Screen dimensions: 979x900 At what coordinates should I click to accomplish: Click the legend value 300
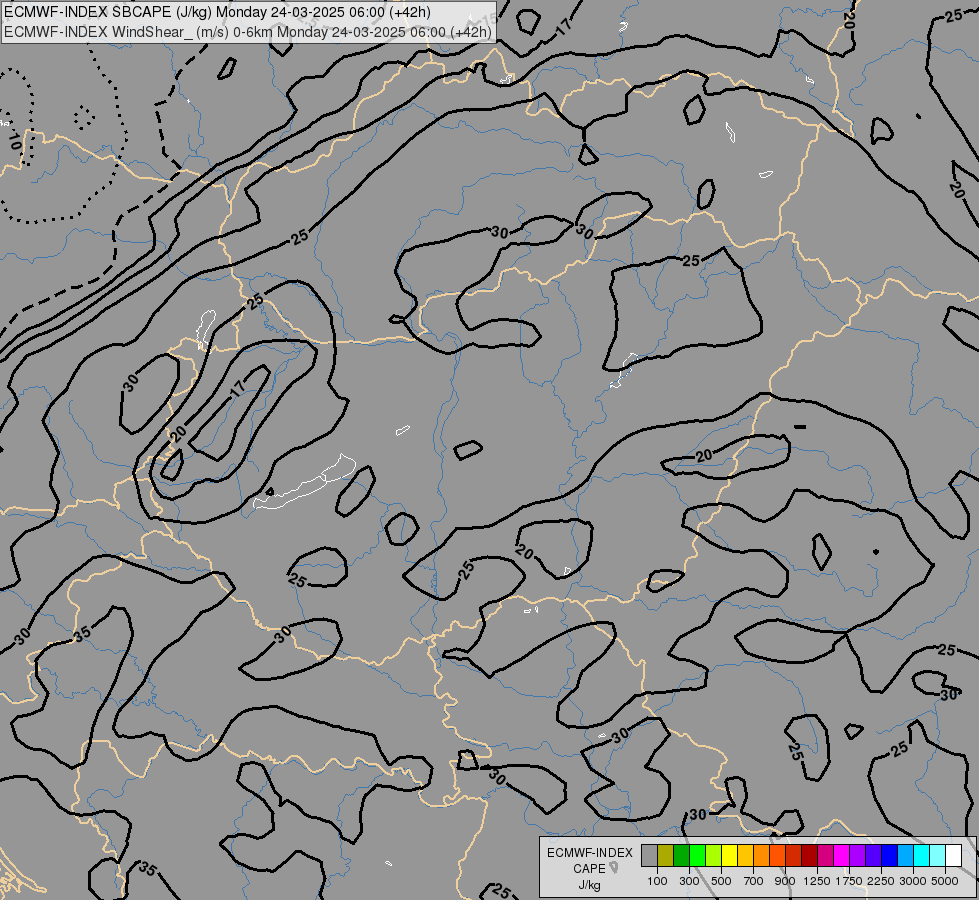click(689, 881)
